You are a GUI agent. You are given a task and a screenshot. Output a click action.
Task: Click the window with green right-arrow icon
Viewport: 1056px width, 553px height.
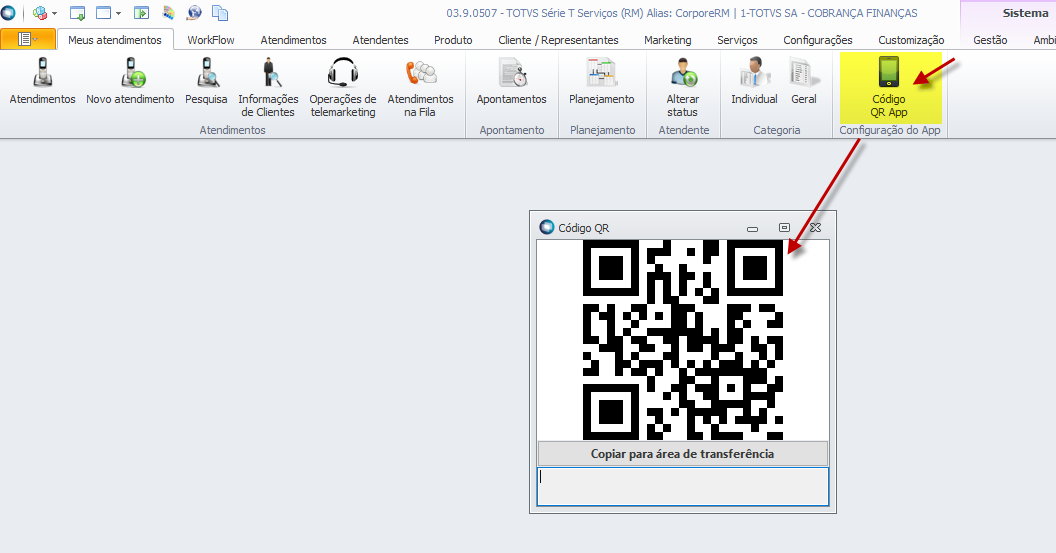click(141, 12)
